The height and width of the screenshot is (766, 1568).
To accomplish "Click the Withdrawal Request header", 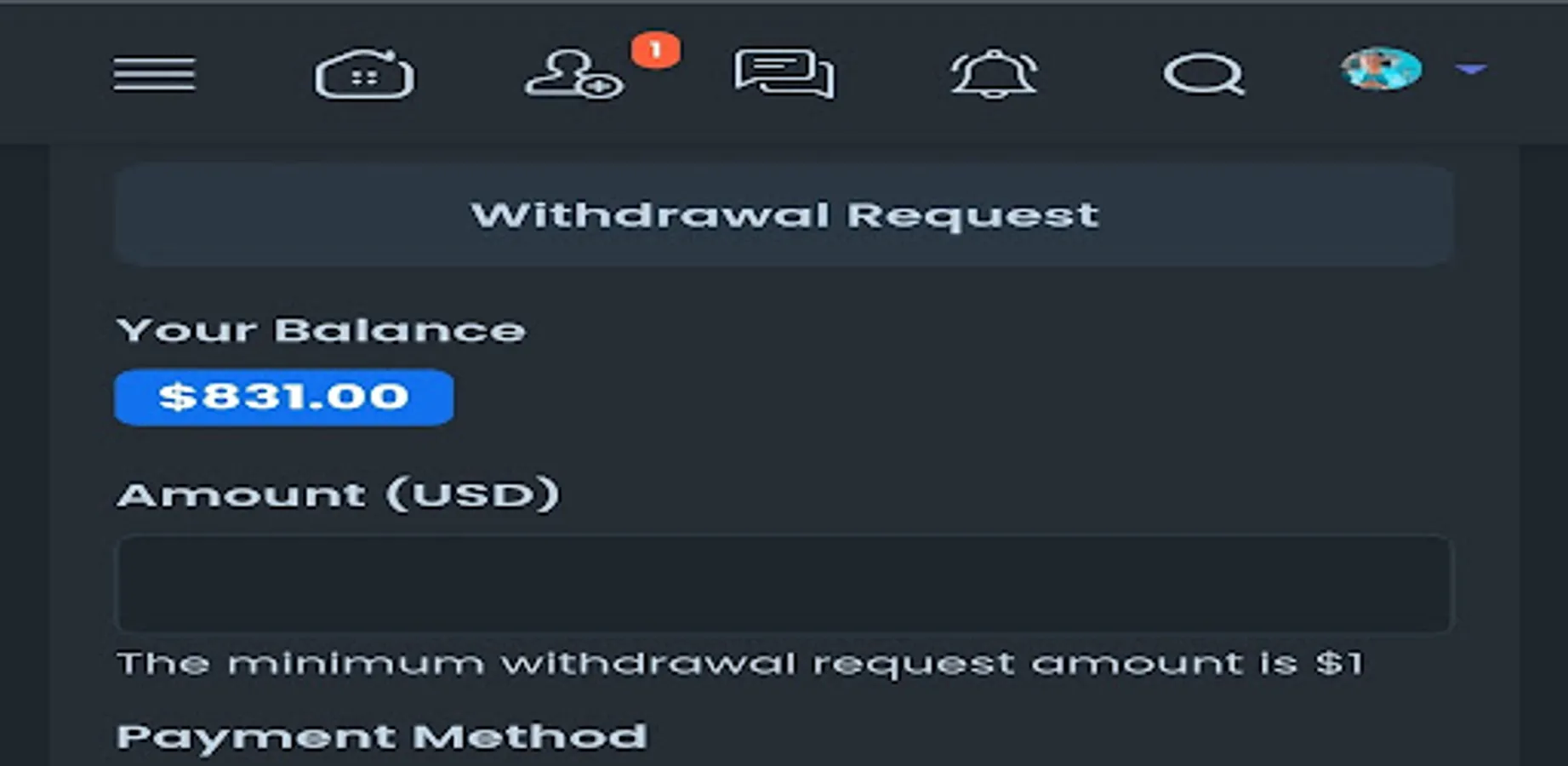I will (x=784, y=214).
